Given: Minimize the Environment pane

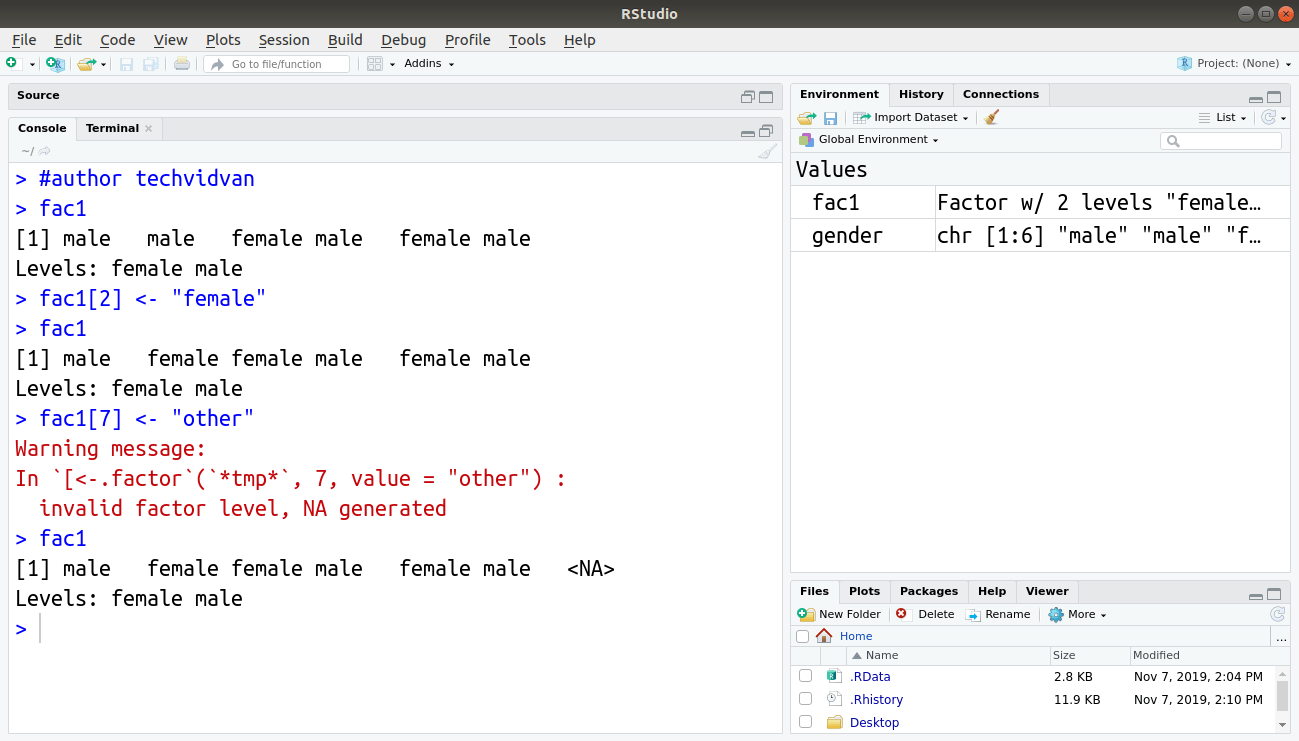Looking at the screenshot, I should (x=1256, y=99).
